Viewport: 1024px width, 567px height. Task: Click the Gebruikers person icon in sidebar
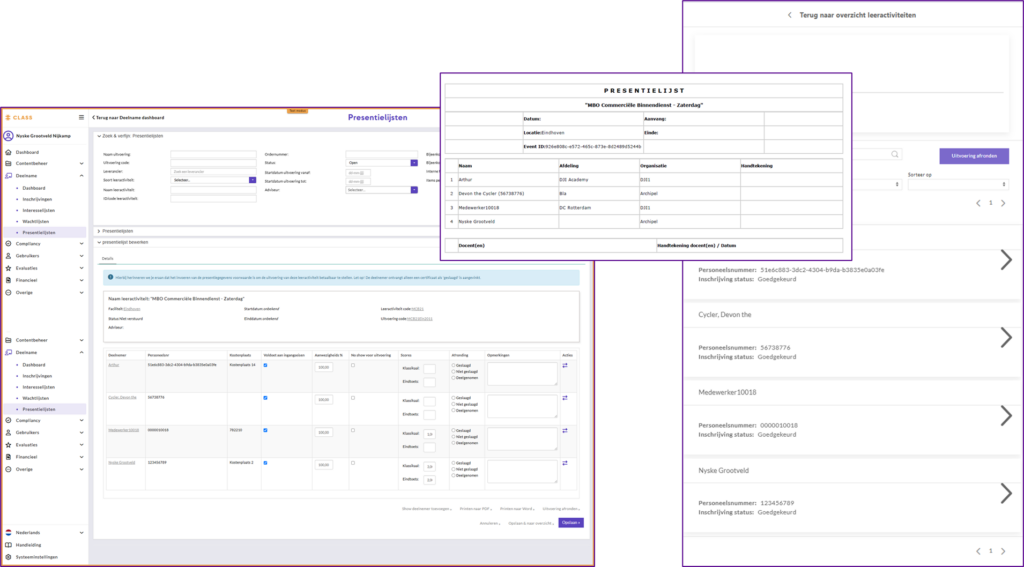click(x=9, y=256)
